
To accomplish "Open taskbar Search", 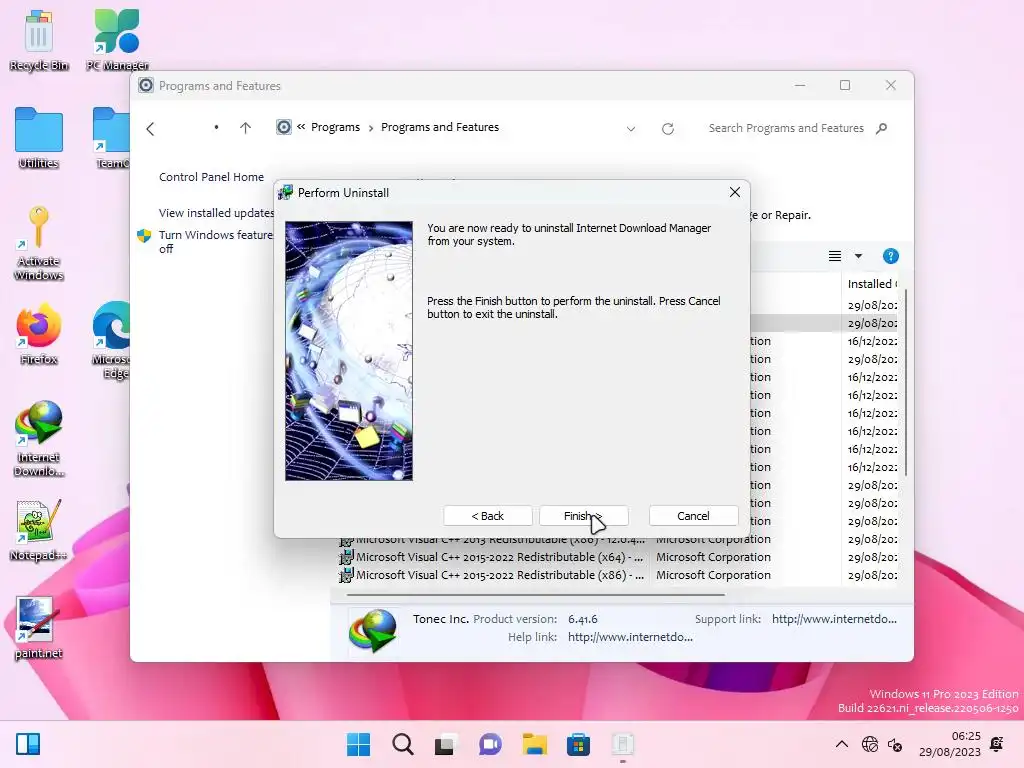I will tap(402, 744).
